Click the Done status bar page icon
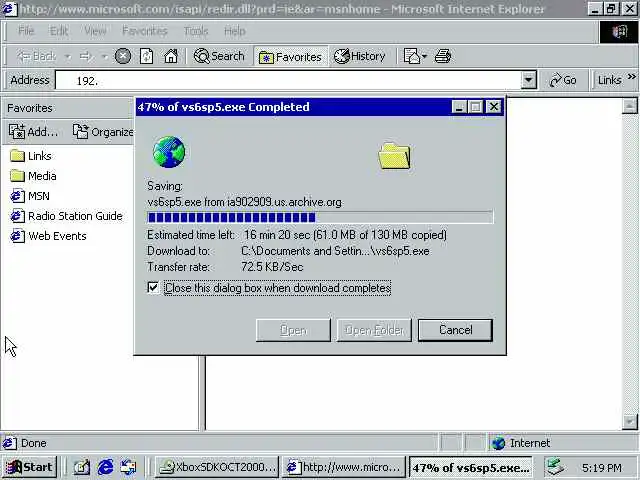This screenshot has height=480, width=640. [x=10, y=443]
